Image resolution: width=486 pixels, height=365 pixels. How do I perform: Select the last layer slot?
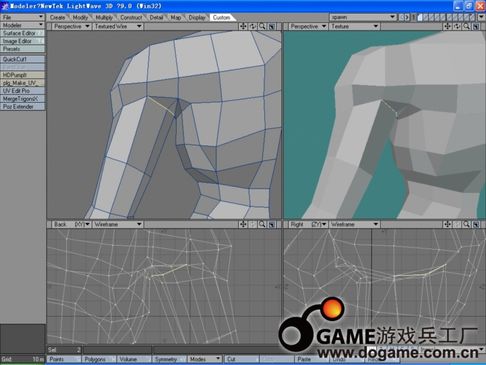coord(472,17)
